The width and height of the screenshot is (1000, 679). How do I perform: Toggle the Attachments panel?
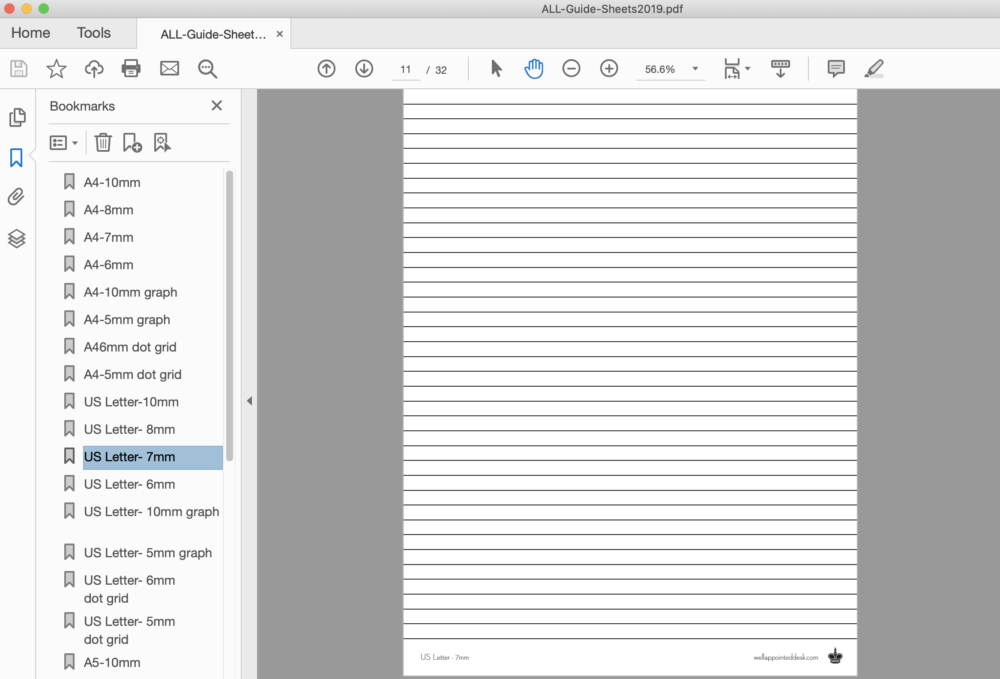pyautogui.click(x=16, y=197)
